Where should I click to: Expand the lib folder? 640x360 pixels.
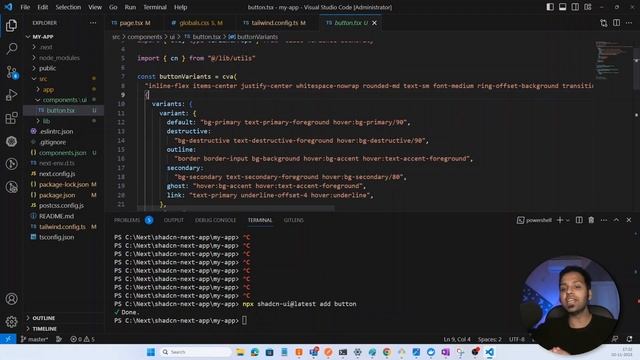pyautogui.click(x=47, y=121)
